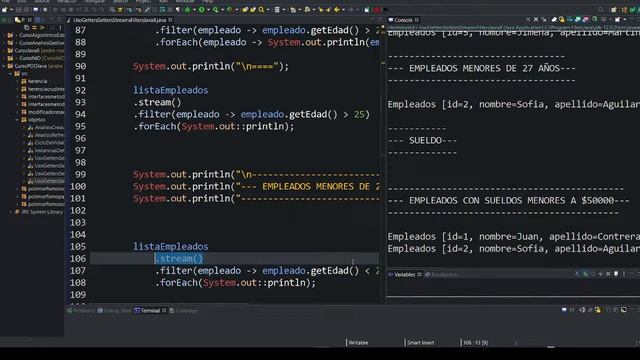Screen dimensions: 640x360
Task: Click the Collapse All icon in Package Explorer
Action: click(27, 27)
